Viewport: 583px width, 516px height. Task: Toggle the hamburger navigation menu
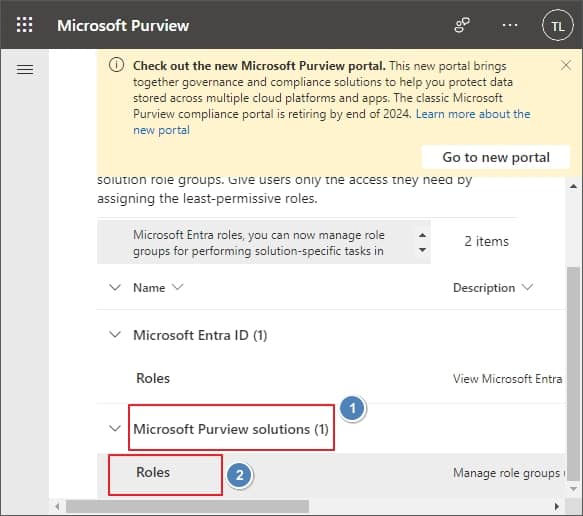coord(25,69)
